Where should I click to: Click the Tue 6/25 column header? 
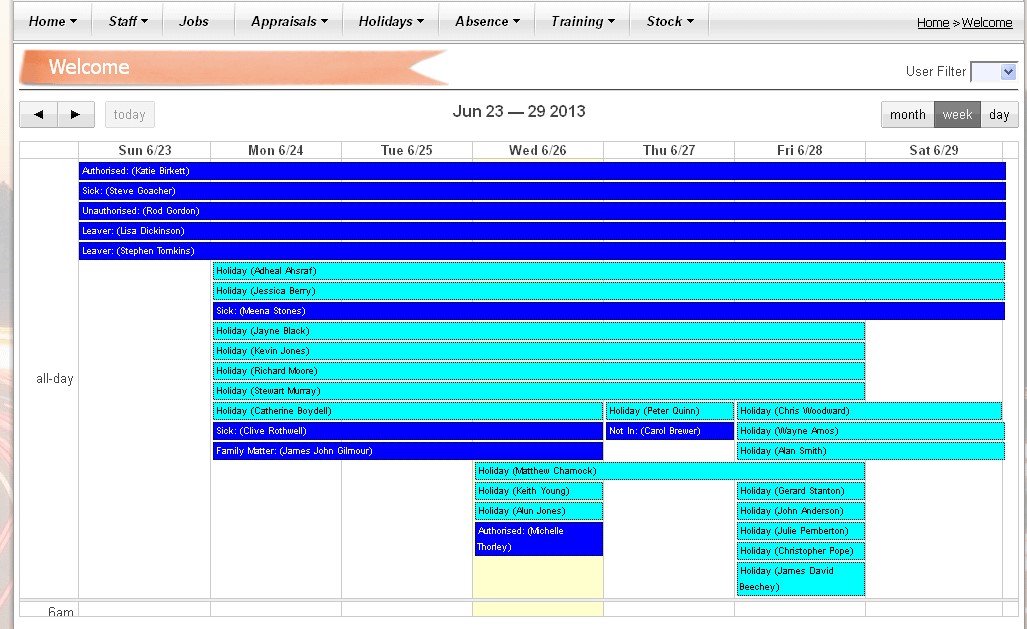coord(407,150)
